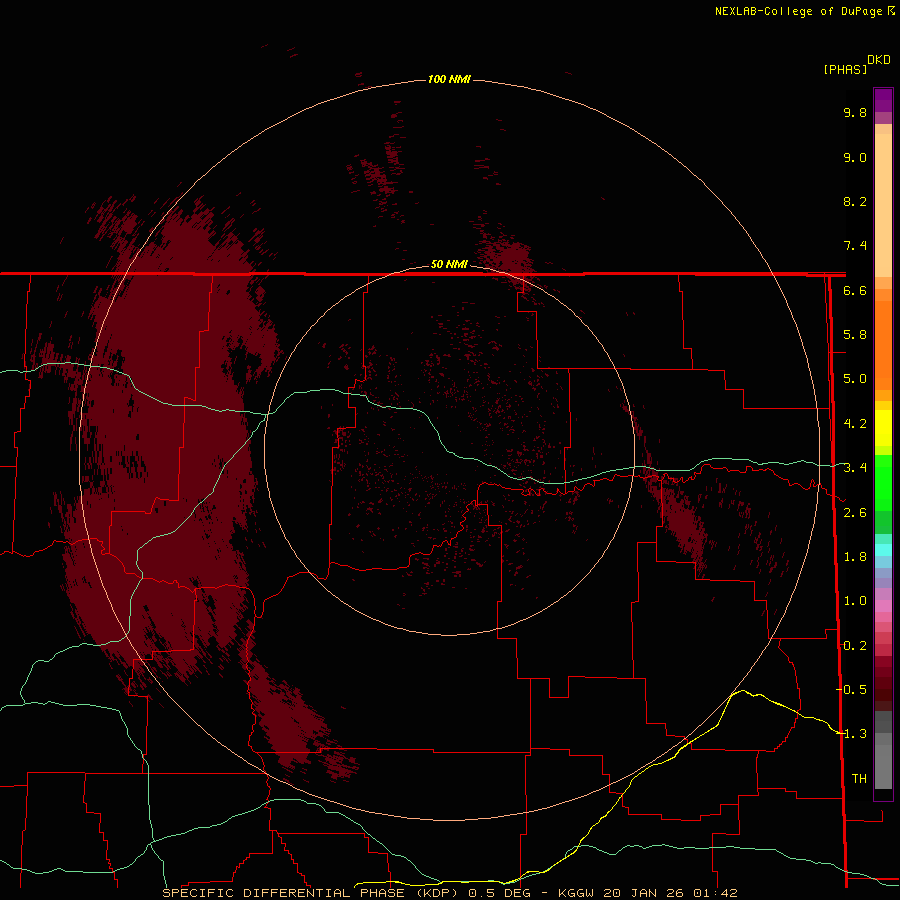Image resolution: width=900 pixels, height=900 pixels.
Task: Click the 5.0 legend value
Action: pos(855,379)
